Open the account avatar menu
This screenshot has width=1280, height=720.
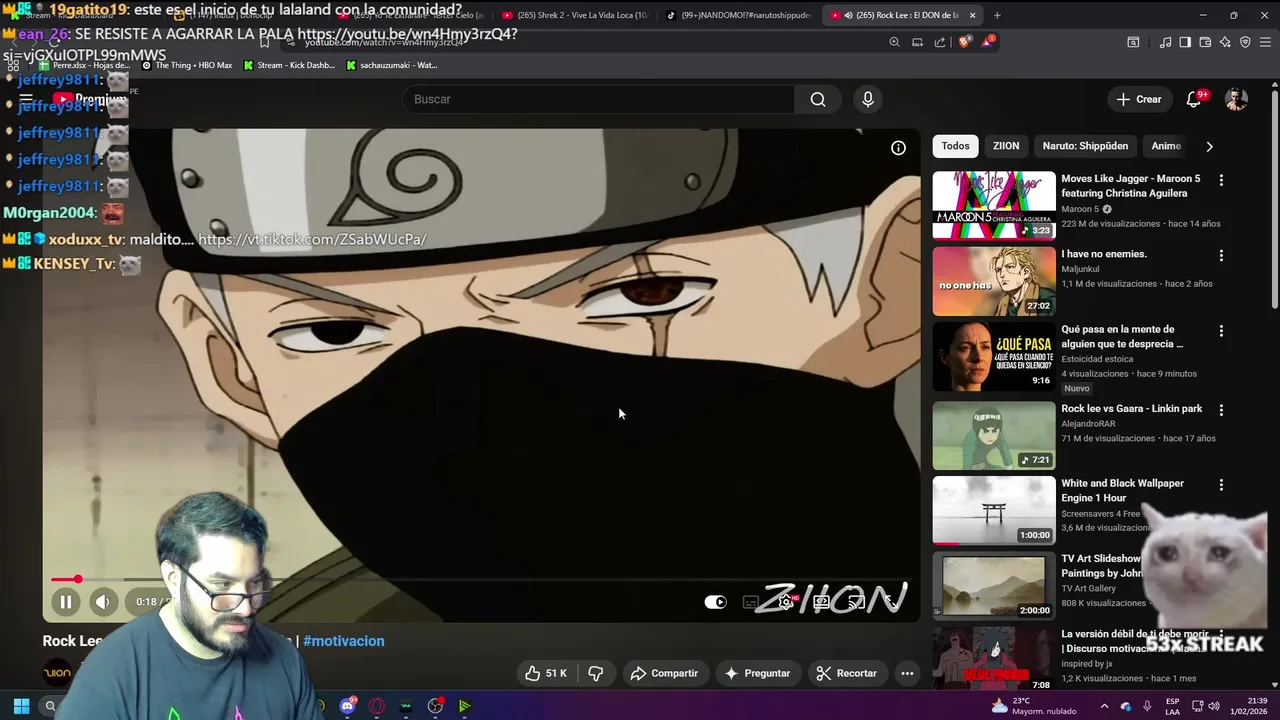click(x=1237, y=99)
